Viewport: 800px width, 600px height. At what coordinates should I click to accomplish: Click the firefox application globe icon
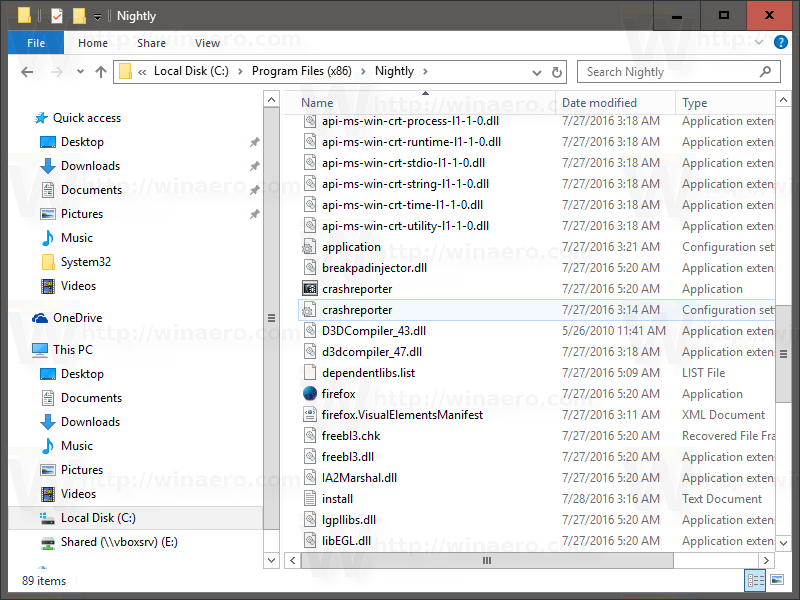[x=310, y=393]
